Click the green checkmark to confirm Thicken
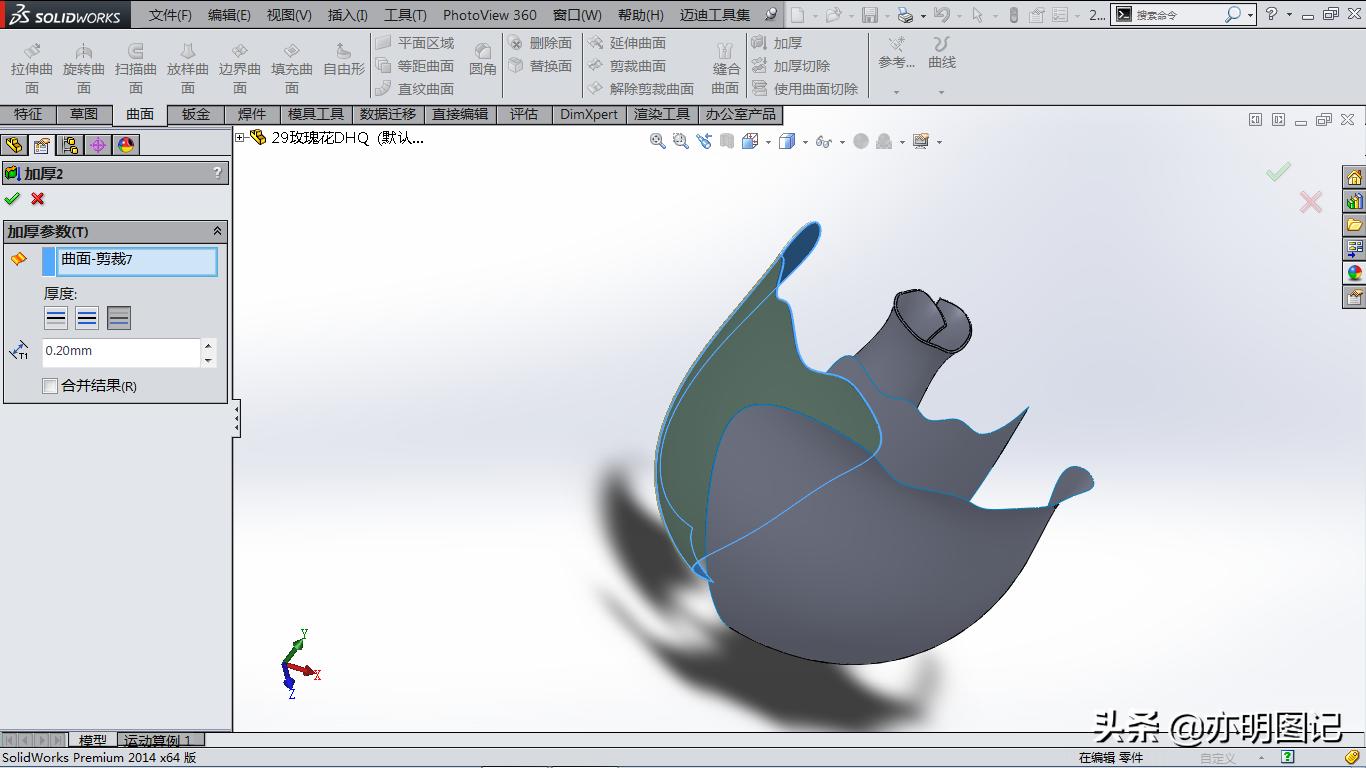This screenshot has width=1366, height=768. [13, 198]
